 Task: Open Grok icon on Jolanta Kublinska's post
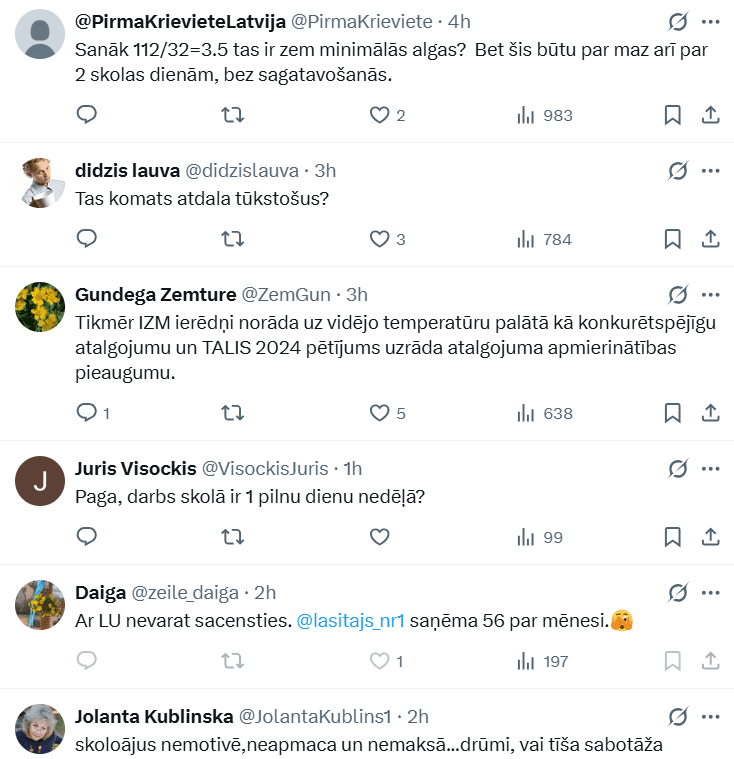click(678, 716)
